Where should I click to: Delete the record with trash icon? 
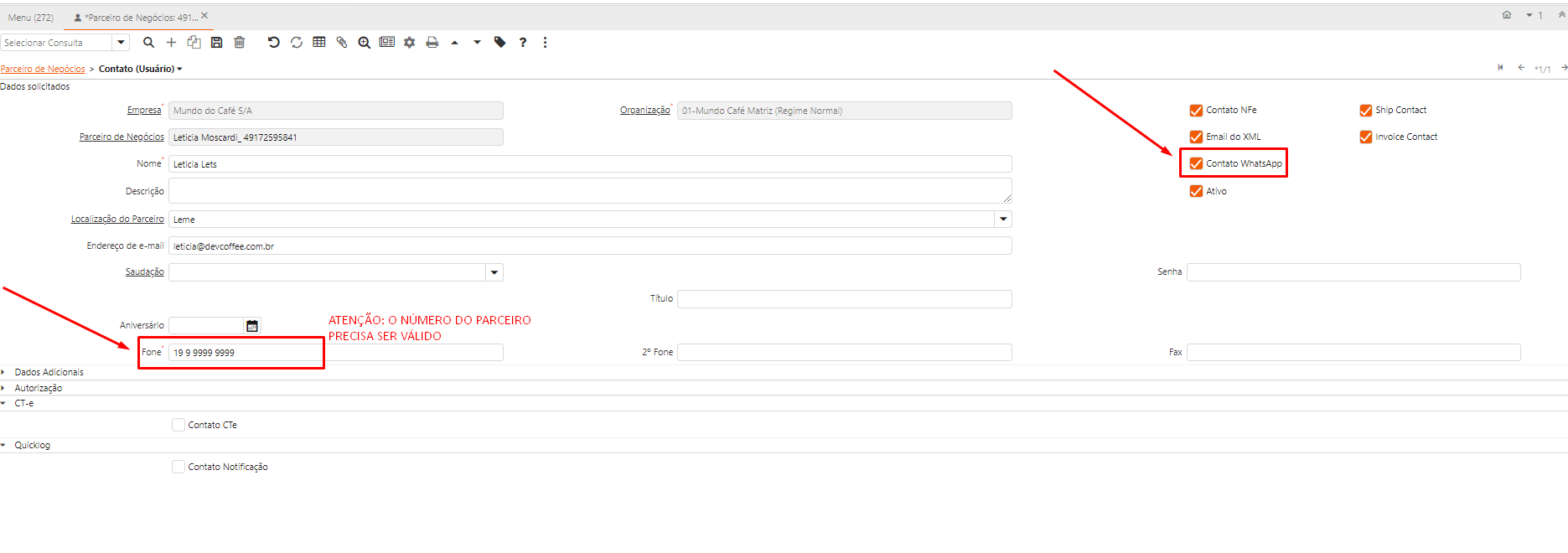(x=240, y=43)
